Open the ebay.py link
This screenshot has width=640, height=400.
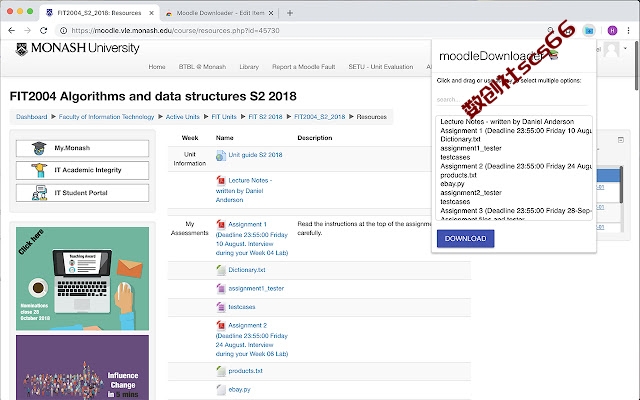click(239, 389)
